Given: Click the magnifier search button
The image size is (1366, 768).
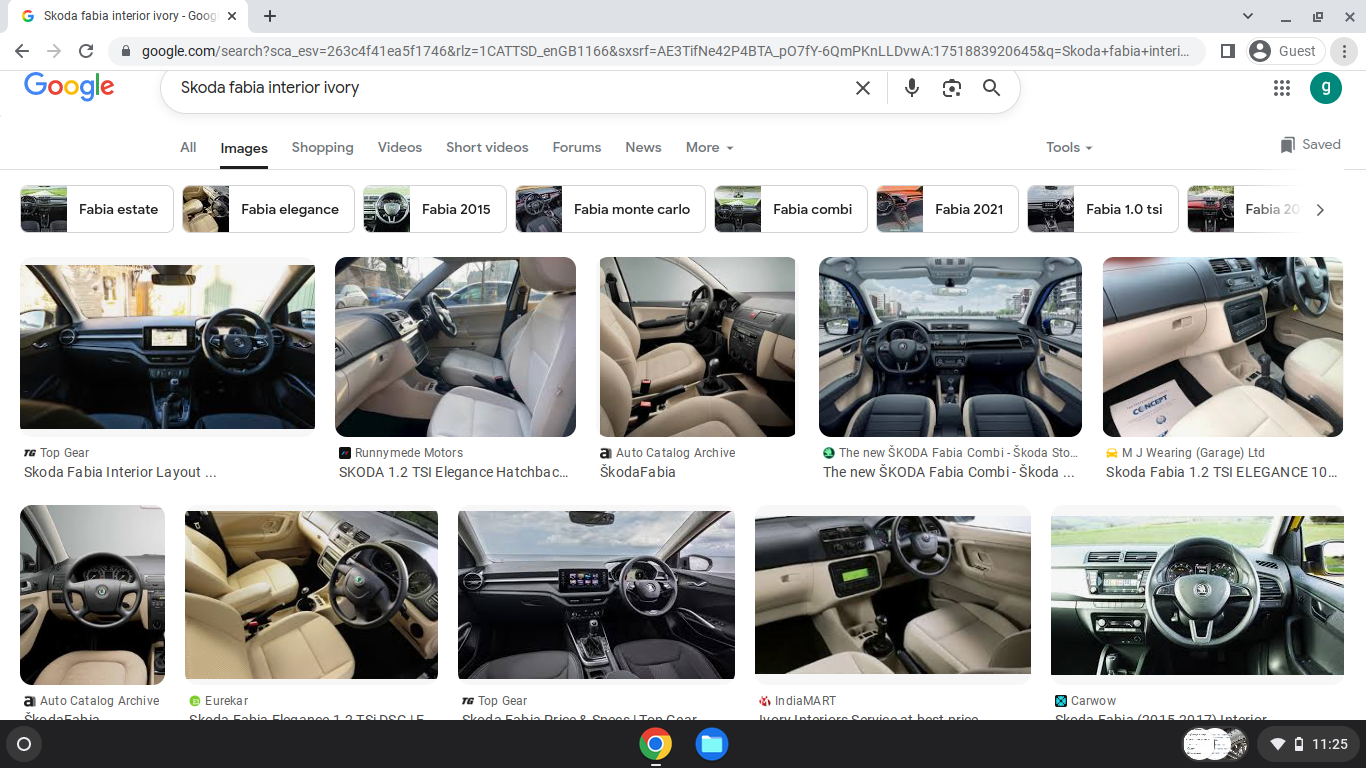Looking at the screenshot, I should pyautogui.click(x=991, y=88).
